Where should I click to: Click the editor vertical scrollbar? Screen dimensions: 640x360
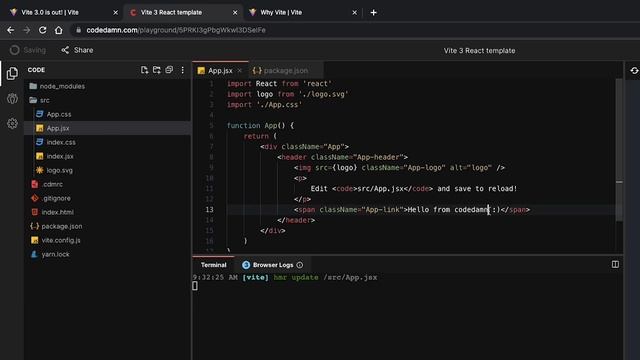[619, 150]
